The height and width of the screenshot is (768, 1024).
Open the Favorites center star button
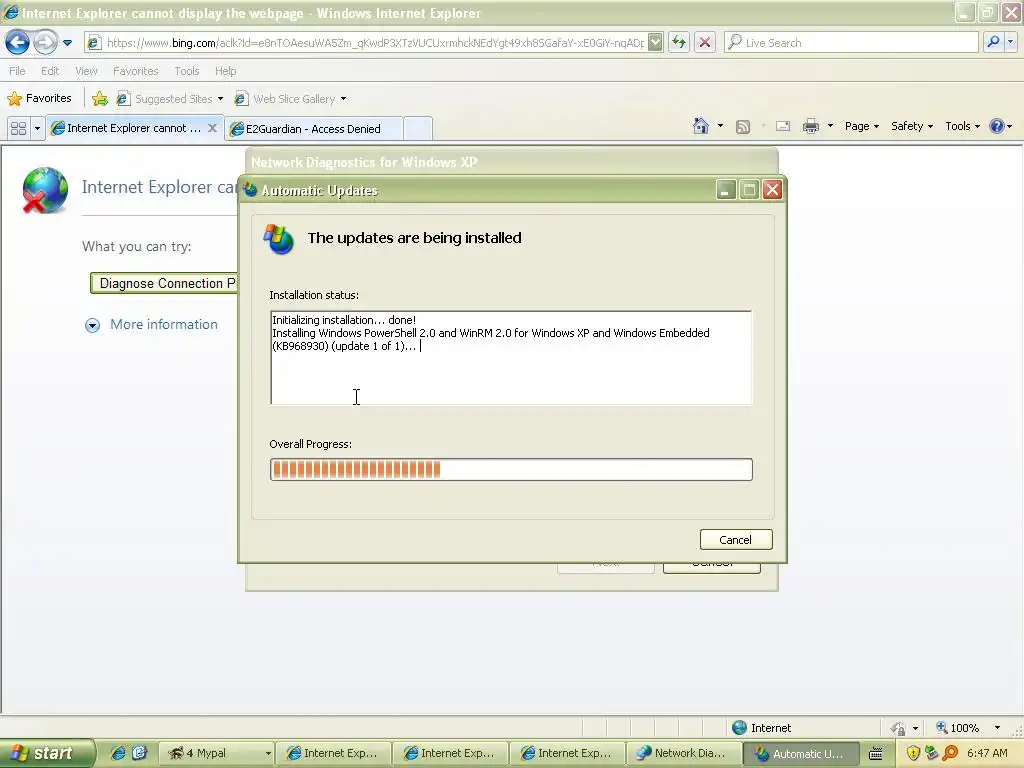[x=39, y=99]
